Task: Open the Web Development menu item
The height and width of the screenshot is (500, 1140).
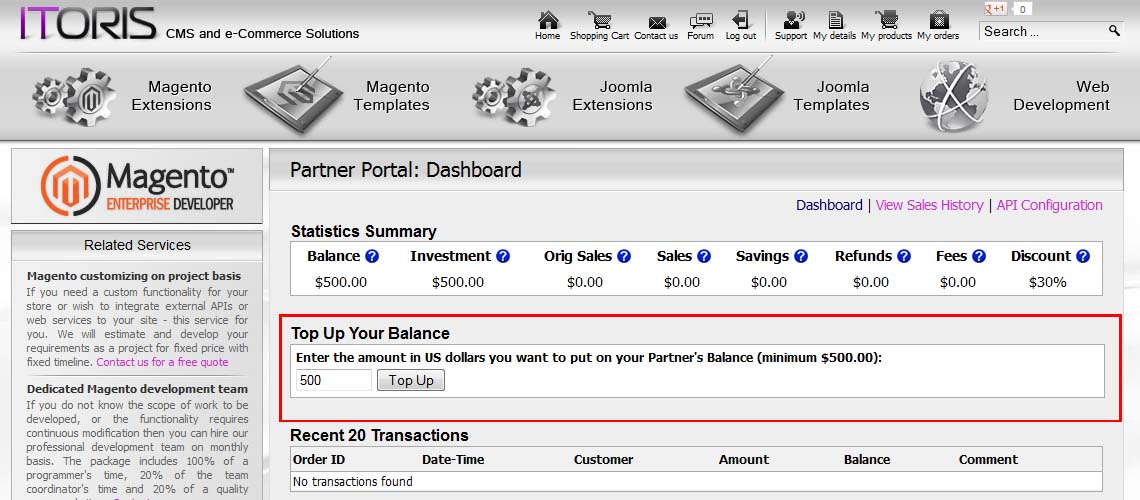Action: (1061, 96)
